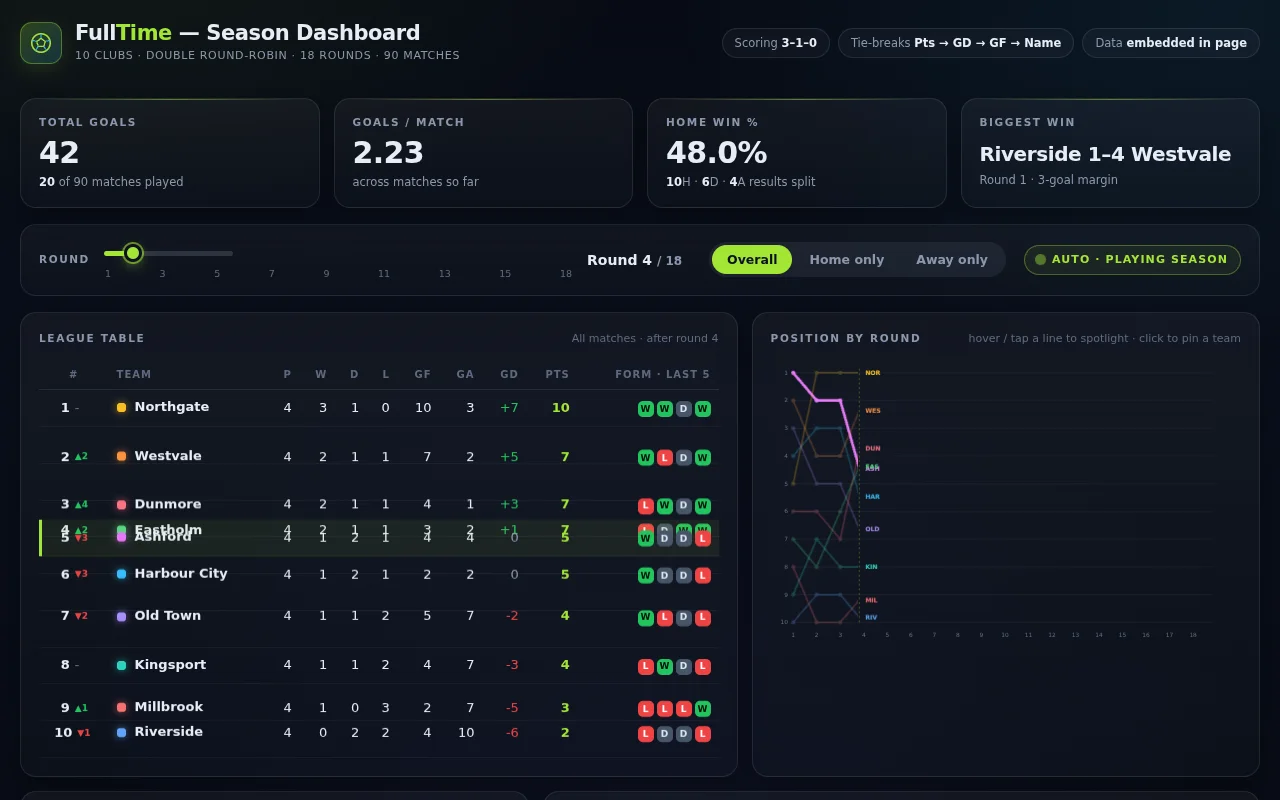The image size is (1280, 800).
Task: Select the Millbrook team name
Action: point(169,707)
